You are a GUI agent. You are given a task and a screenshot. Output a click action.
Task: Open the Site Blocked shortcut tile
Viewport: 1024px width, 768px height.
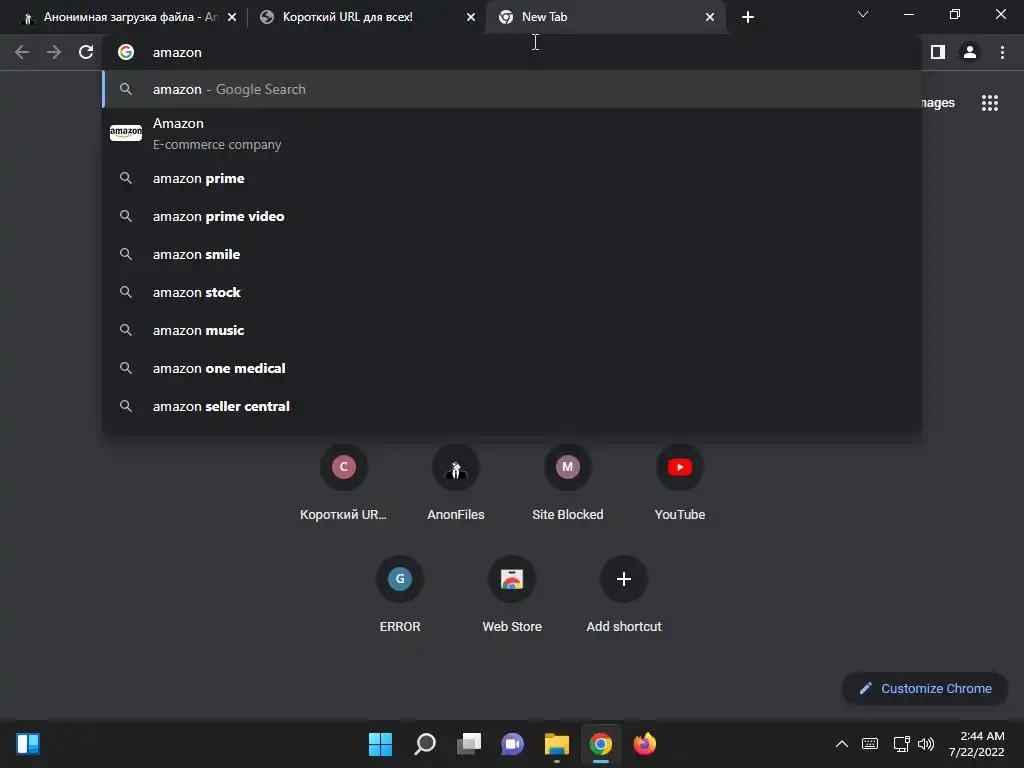pyautogui.click(x=568, y=482)
